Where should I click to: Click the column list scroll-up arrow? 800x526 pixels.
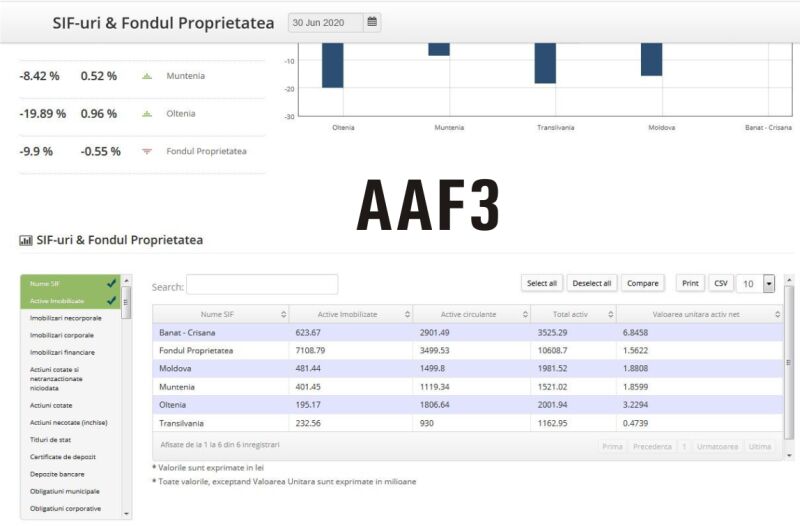pyautogui.click(x=127, y=280)
